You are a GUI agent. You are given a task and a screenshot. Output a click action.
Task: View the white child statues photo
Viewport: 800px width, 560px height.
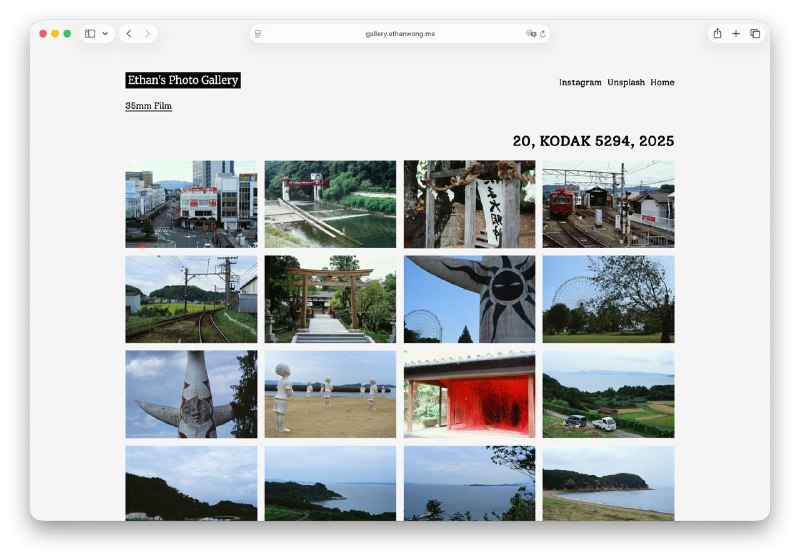click(330, 394)
